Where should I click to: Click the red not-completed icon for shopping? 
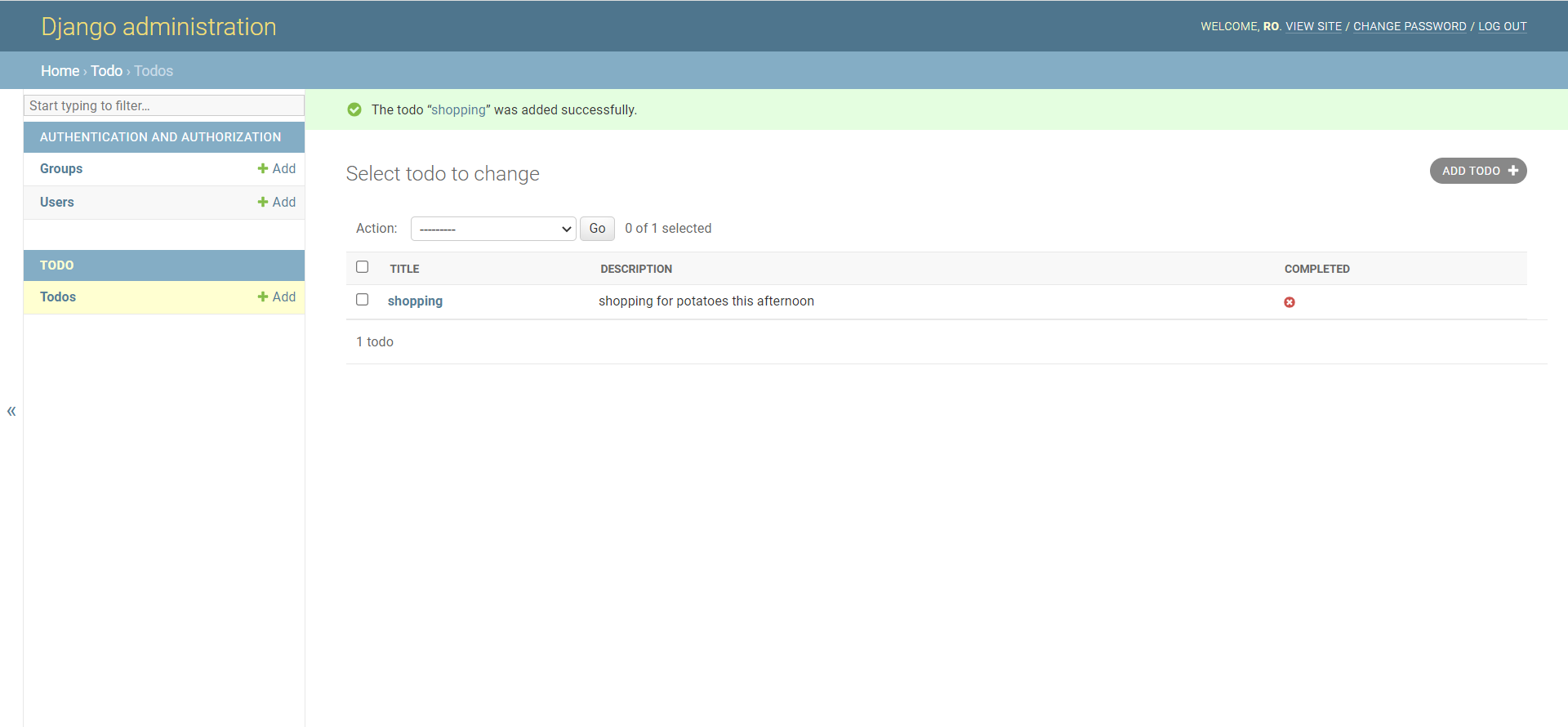pos(1290,302)
